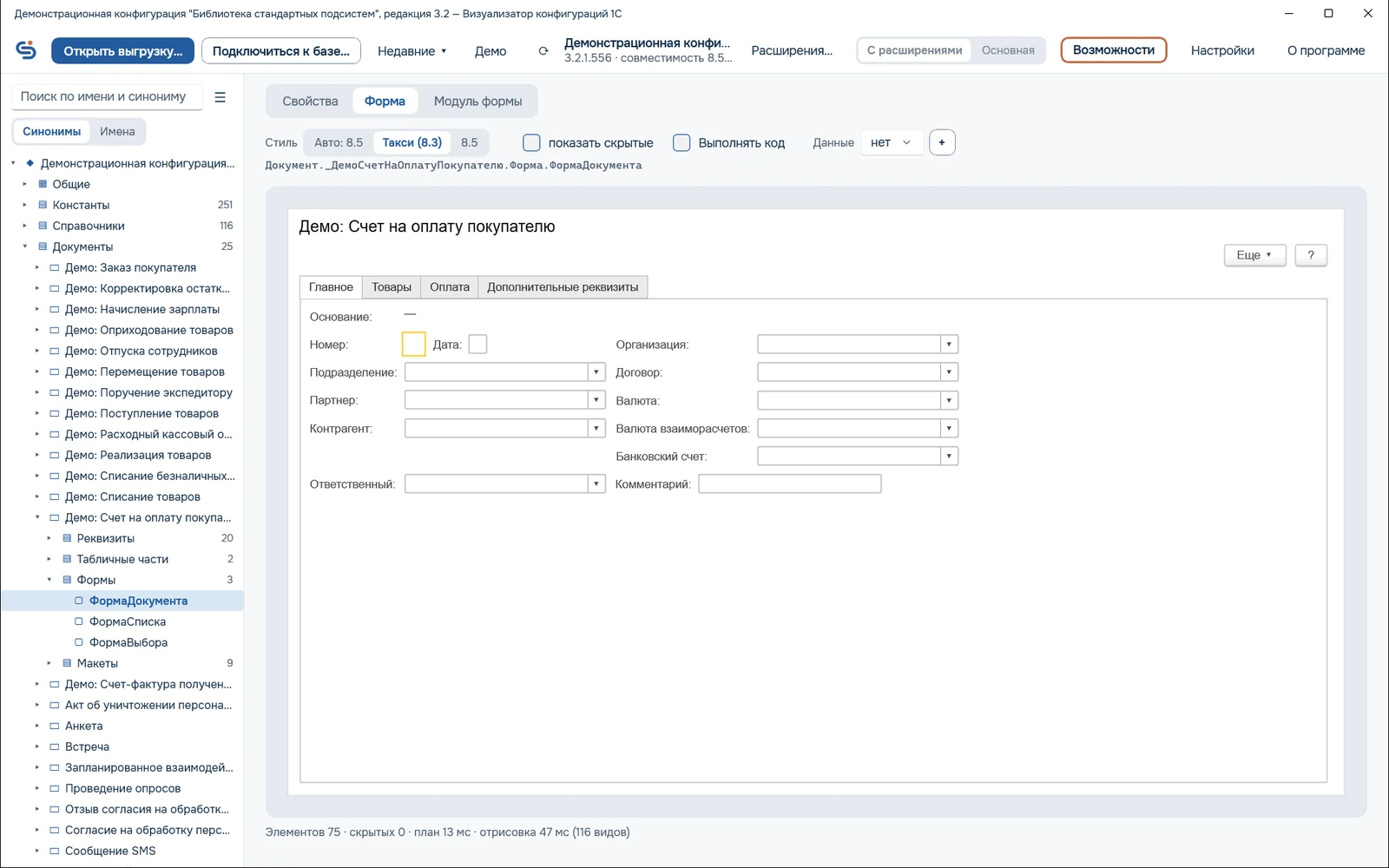Open the Еще dropdown menu
Viewport: 1389px width, 868px height.
tap(1254, 255)
